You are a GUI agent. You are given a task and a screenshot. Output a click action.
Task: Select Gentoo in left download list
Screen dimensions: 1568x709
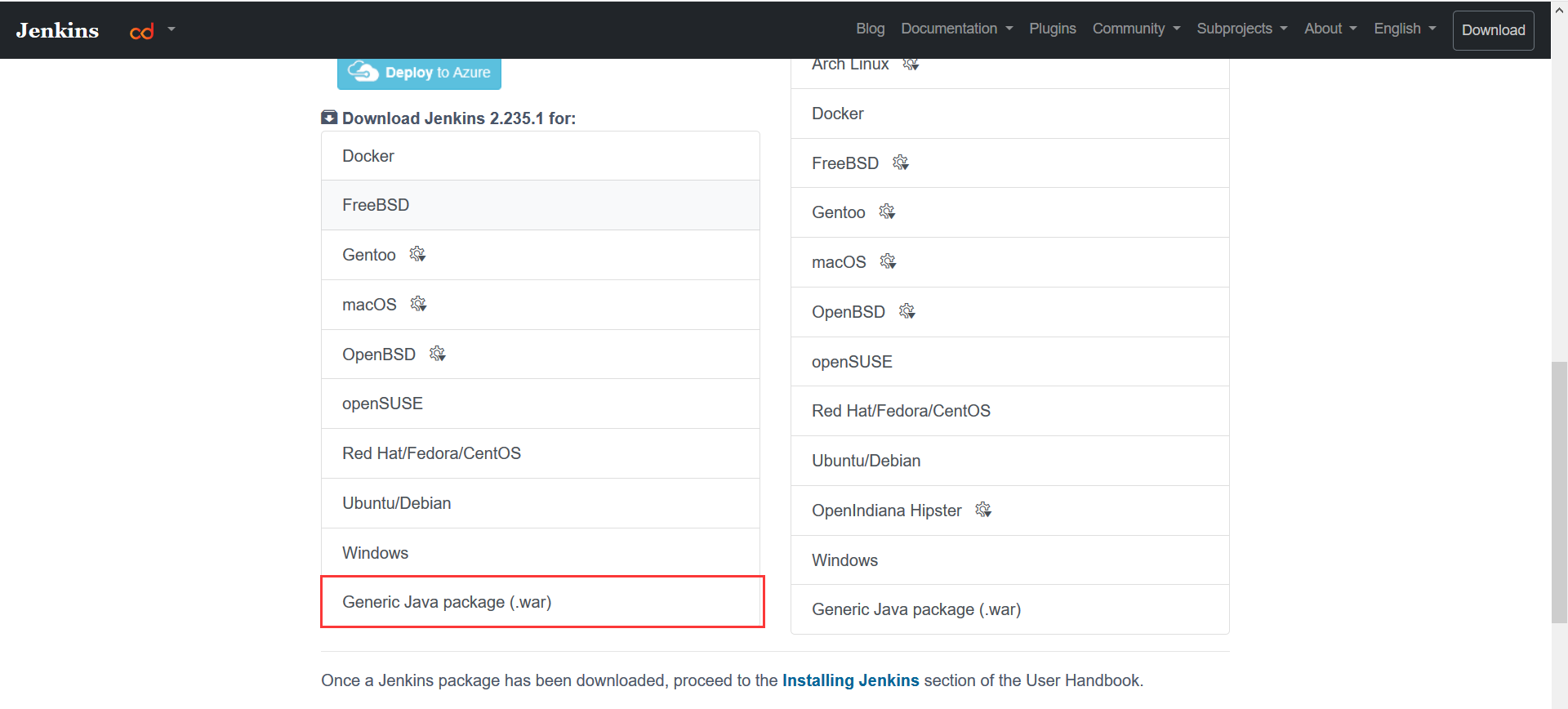point(541,255)
